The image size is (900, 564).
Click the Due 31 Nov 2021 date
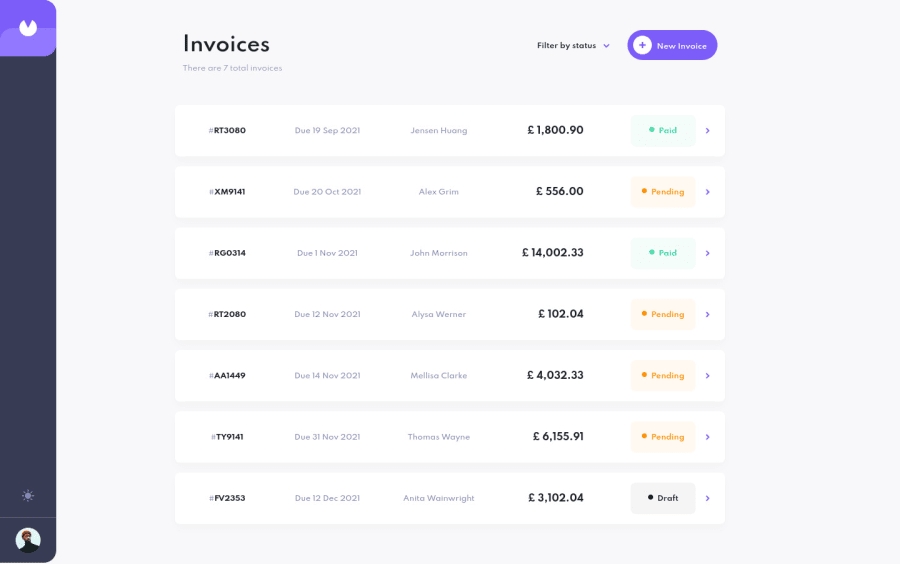pyautogui.click(x=327, y=437)
